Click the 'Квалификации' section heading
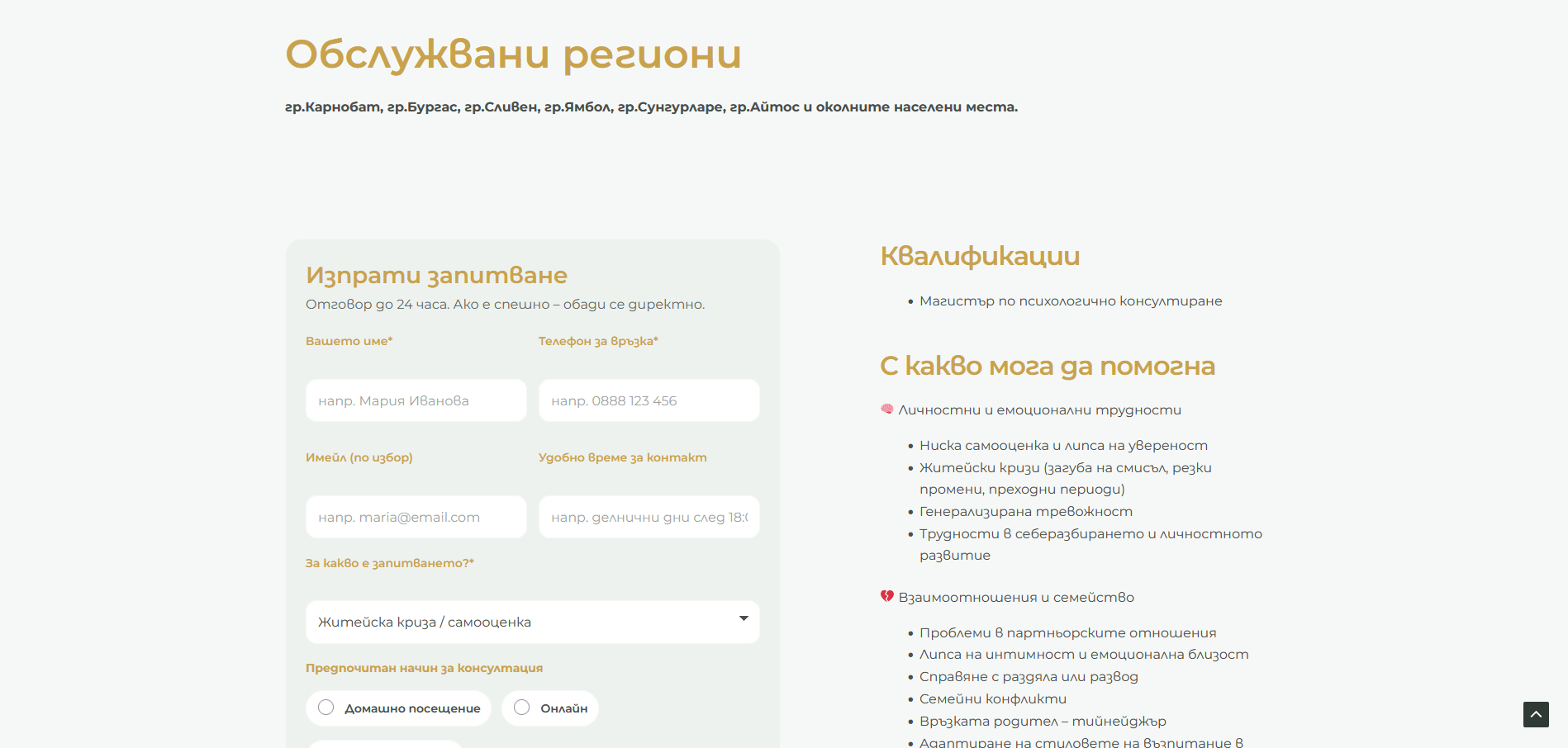This screenshot has height=748, width=1568. (980, 256)
